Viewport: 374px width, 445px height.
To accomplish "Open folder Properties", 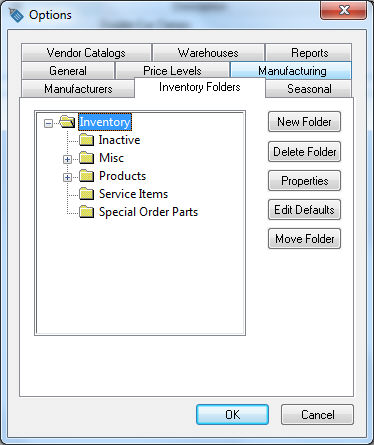I will tap(304, 181).
